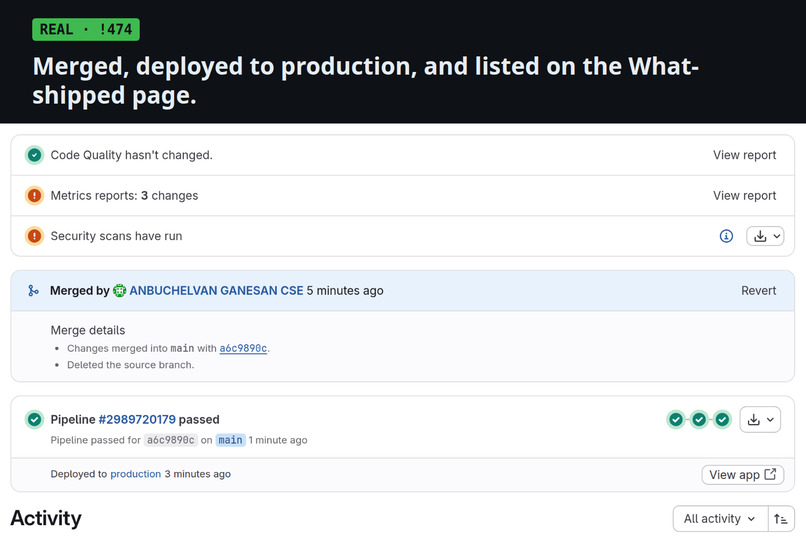Click the Activity heading
This screenshot has width=806, height=537.
(x=46, y=518)
